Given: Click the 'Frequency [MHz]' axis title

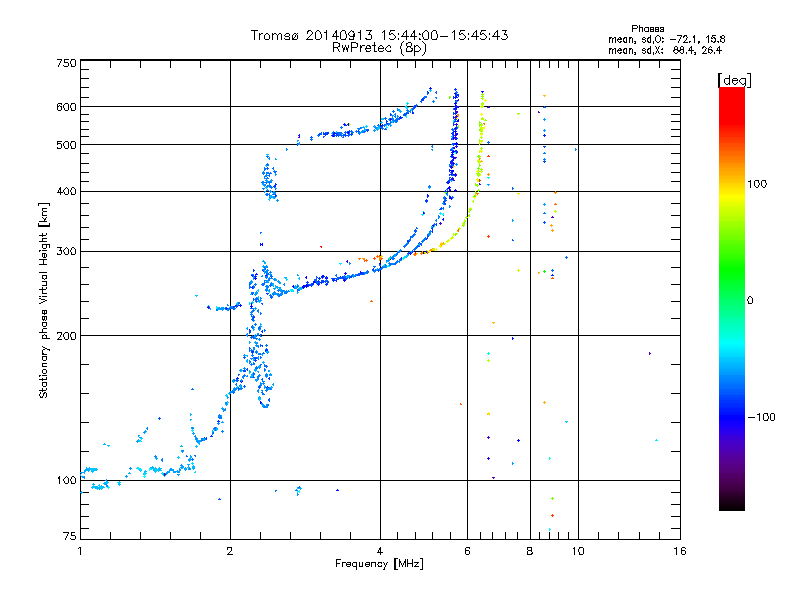Looking at the screenshot, I should (379, 564).
